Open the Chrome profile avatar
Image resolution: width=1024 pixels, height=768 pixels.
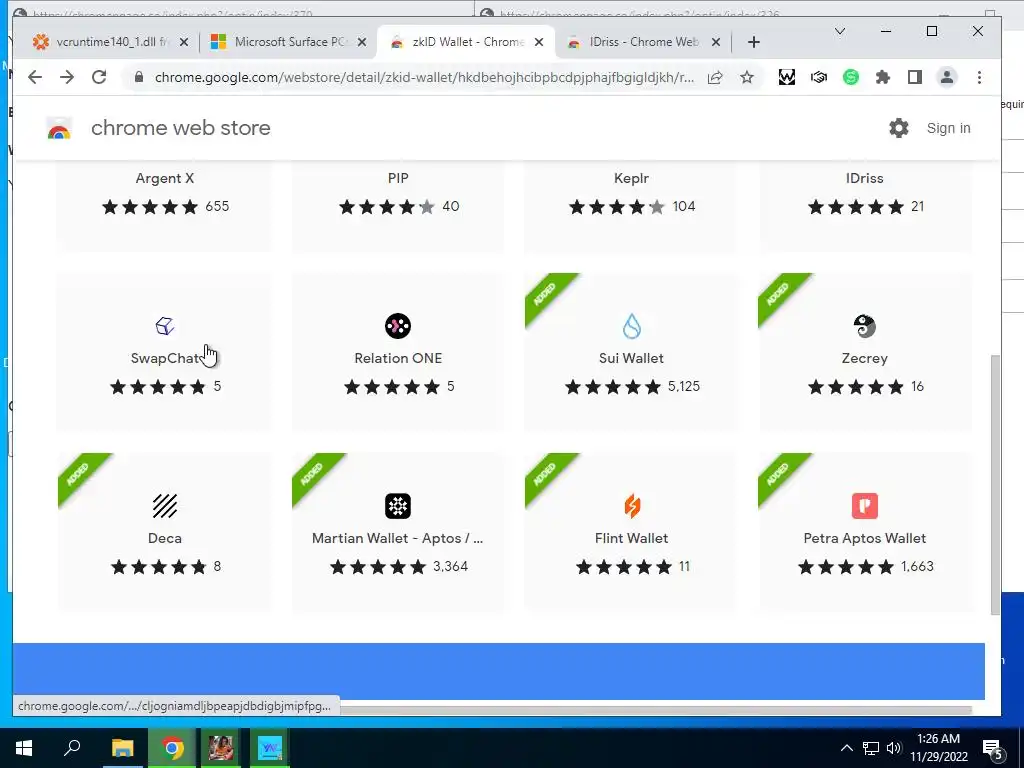click(x=946, y=78)
